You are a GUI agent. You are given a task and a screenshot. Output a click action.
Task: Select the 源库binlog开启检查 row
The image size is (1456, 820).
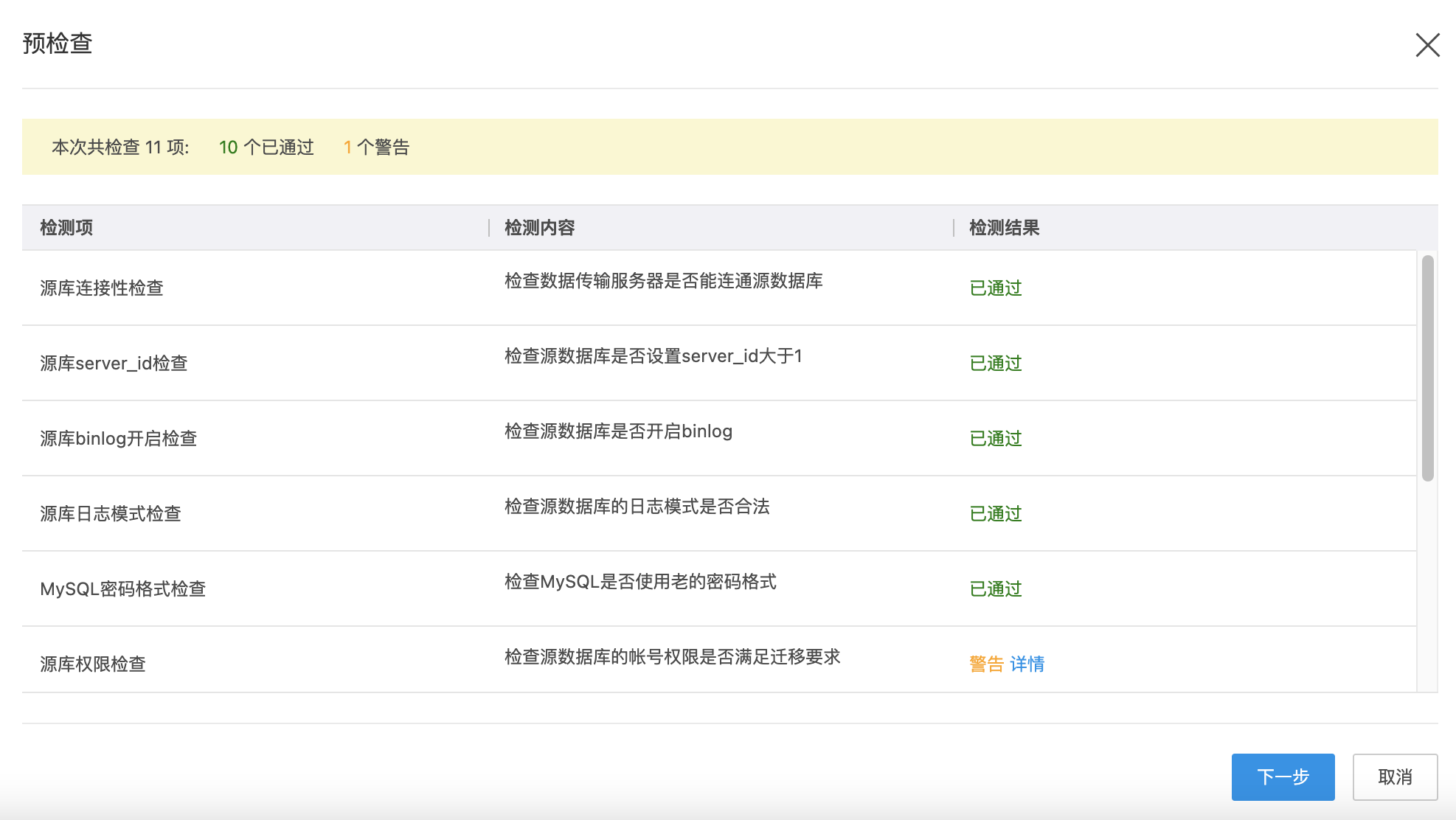(118, 439)
